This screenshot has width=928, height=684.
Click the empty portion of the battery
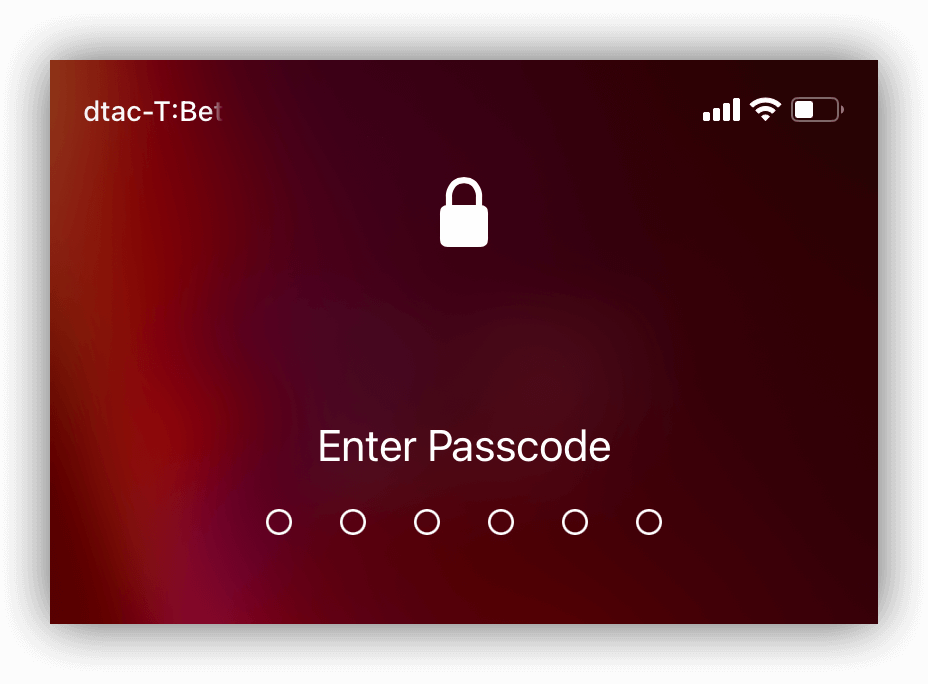826,109
